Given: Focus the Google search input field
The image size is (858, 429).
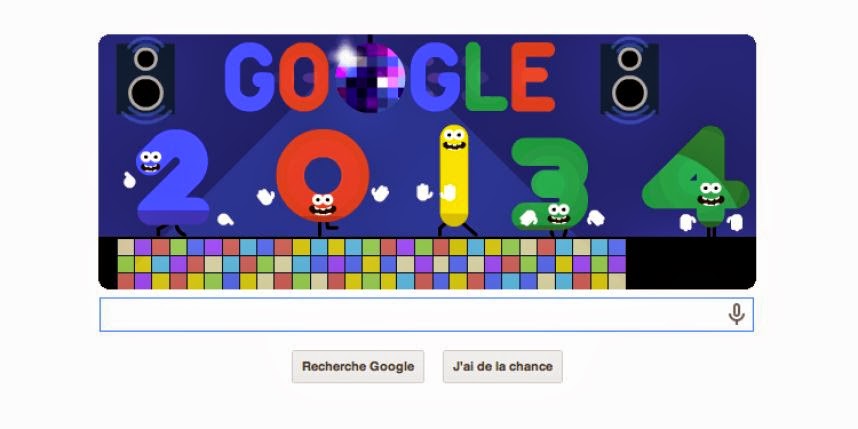Looking at the screenshot, I should pos(426,315).
